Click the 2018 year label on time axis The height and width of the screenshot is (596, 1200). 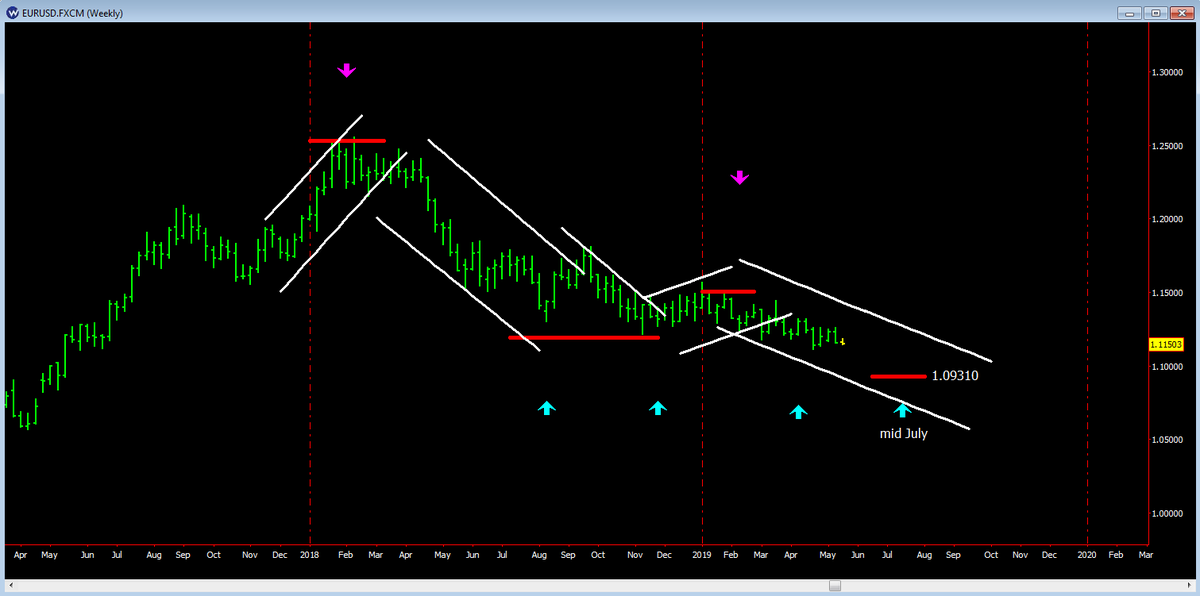click(310, 553)
